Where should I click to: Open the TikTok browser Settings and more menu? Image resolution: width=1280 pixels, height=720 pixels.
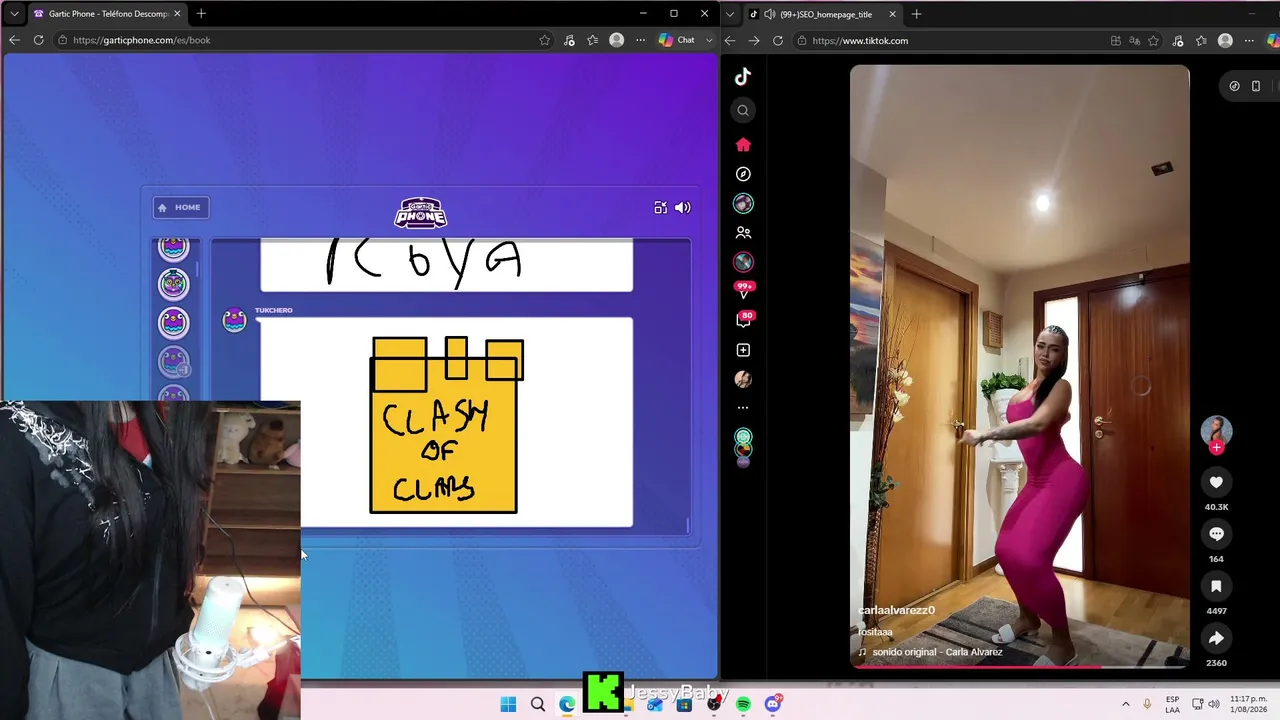pos(1249,41)
